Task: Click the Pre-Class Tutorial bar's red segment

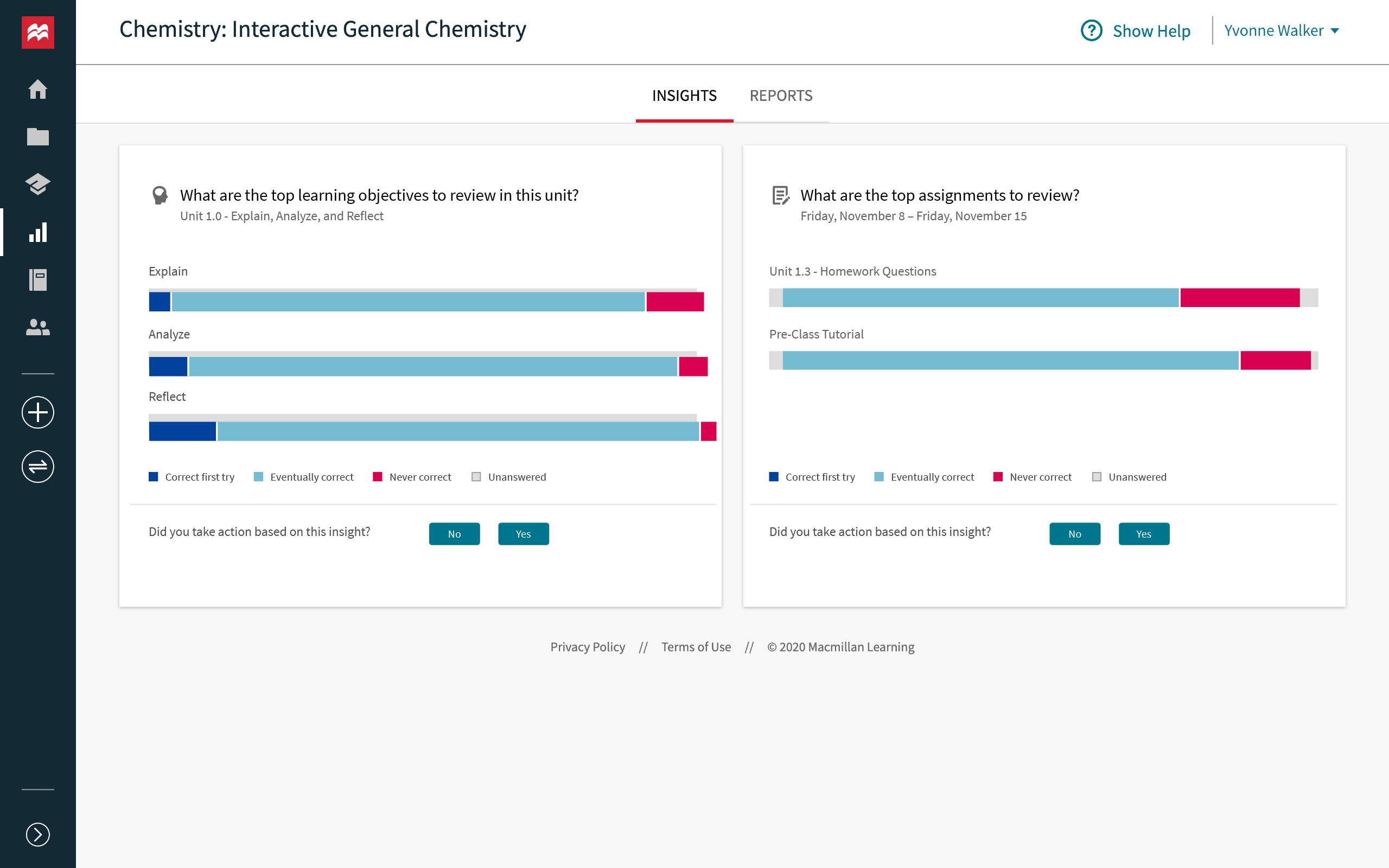Action: pyautogui.click(x=1276, y=360)
